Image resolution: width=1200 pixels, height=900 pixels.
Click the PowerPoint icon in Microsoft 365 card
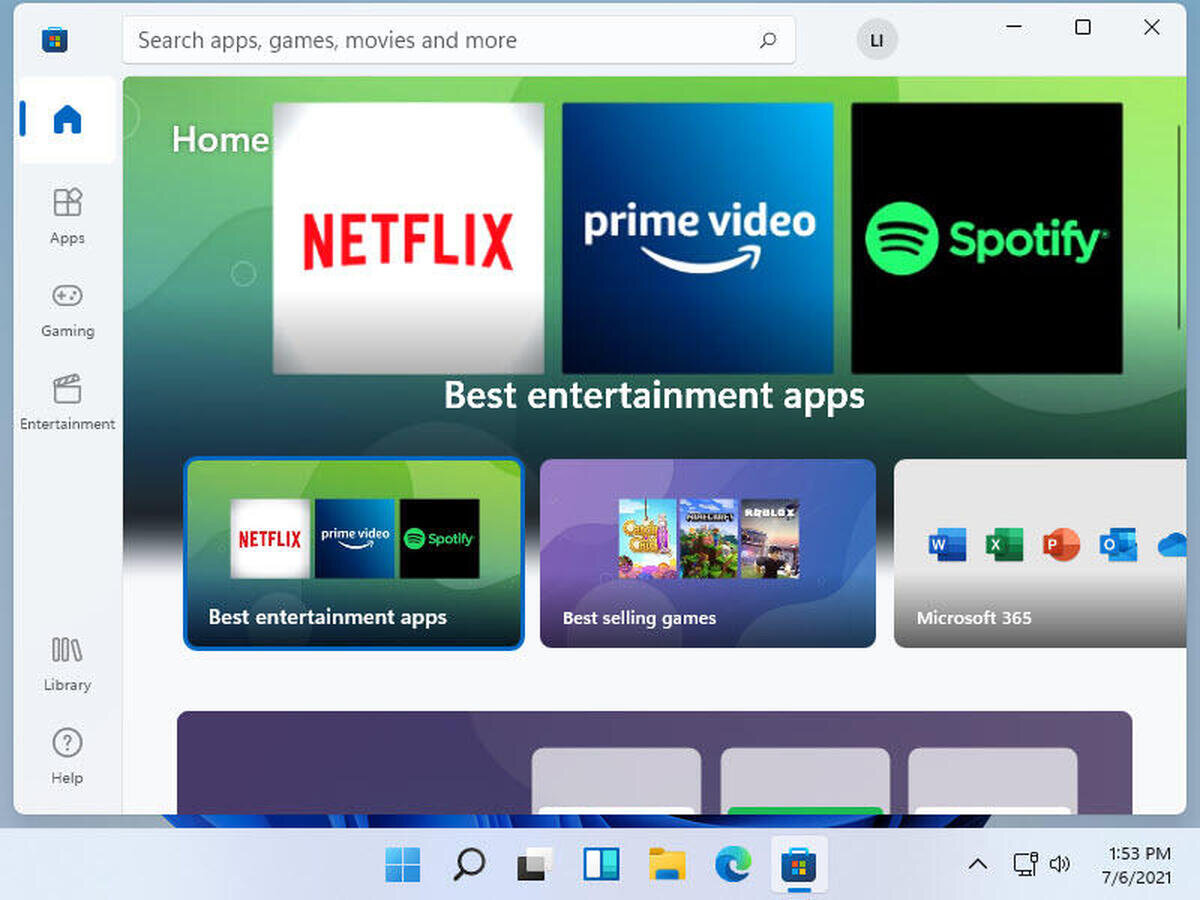tap(1061, 545)
